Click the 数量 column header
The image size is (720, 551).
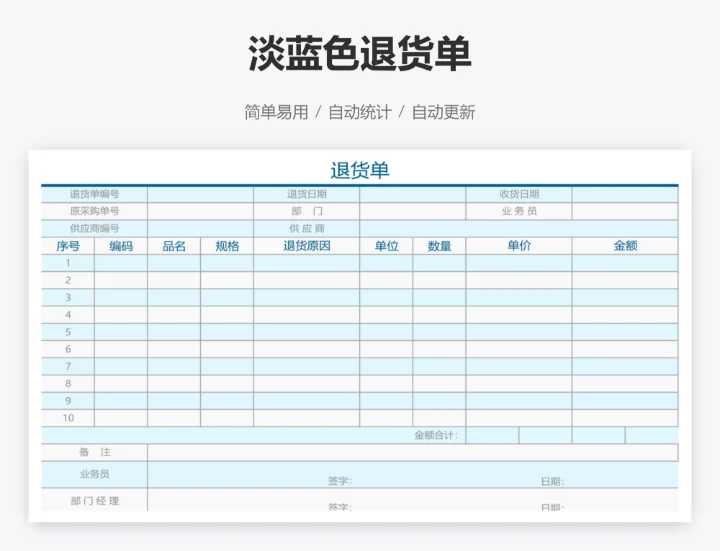tap(439, 246)
